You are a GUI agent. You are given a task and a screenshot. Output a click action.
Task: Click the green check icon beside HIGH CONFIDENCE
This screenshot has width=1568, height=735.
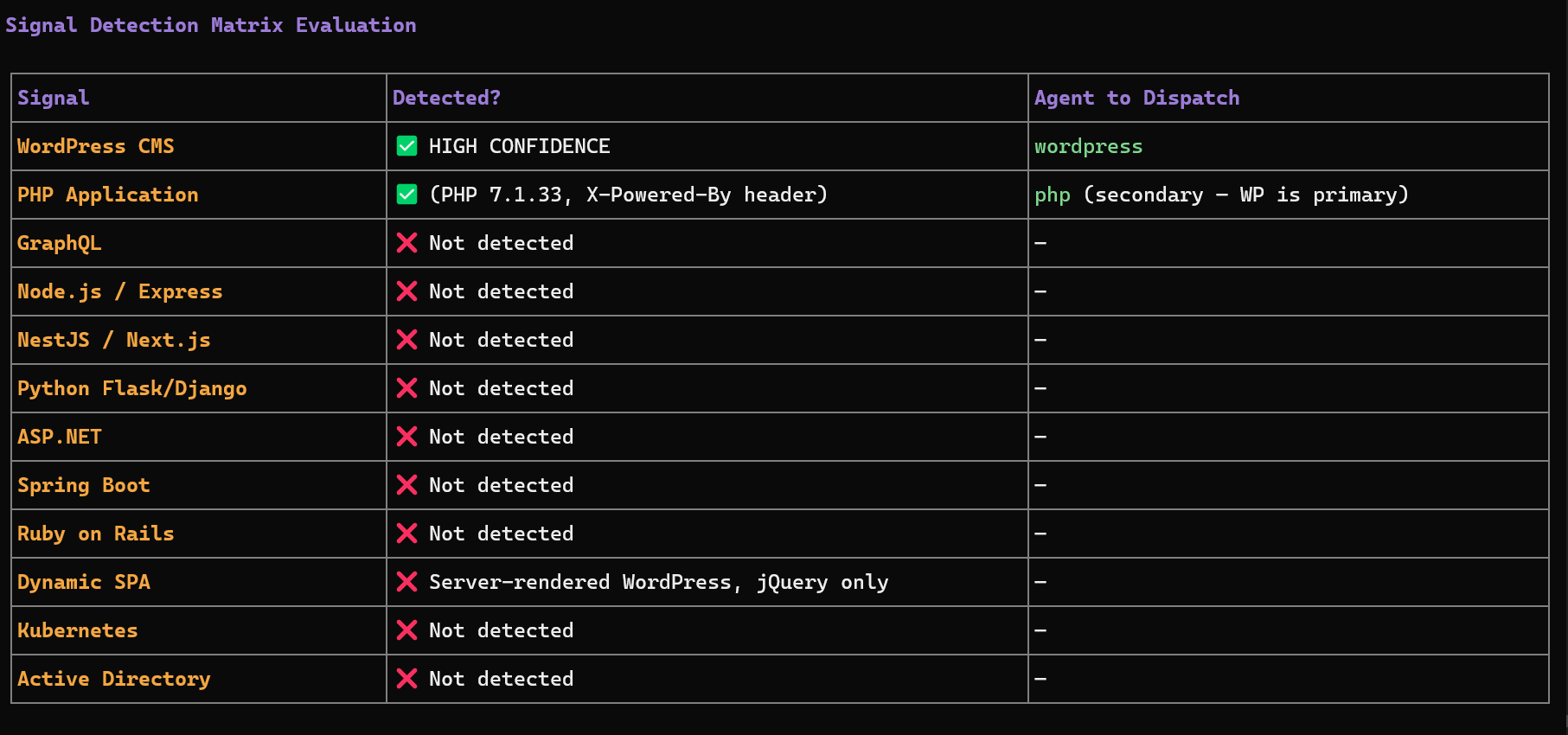[x=406, y=146]
